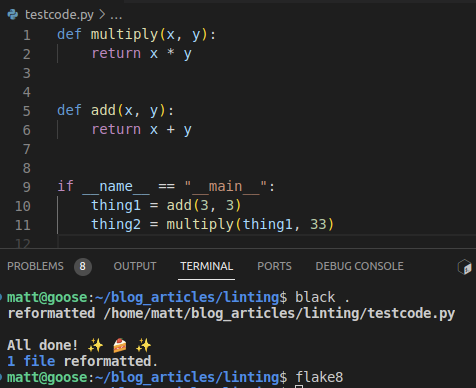Click the thing2 variable on line 11
This screenshot has width=476, height=388.
(116, 224)
